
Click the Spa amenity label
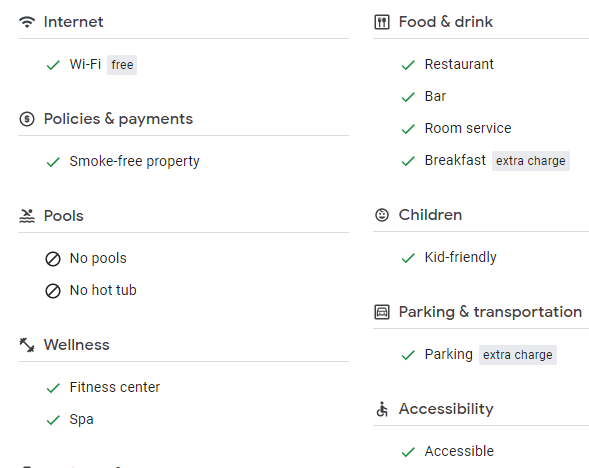[x=82, y=420]
